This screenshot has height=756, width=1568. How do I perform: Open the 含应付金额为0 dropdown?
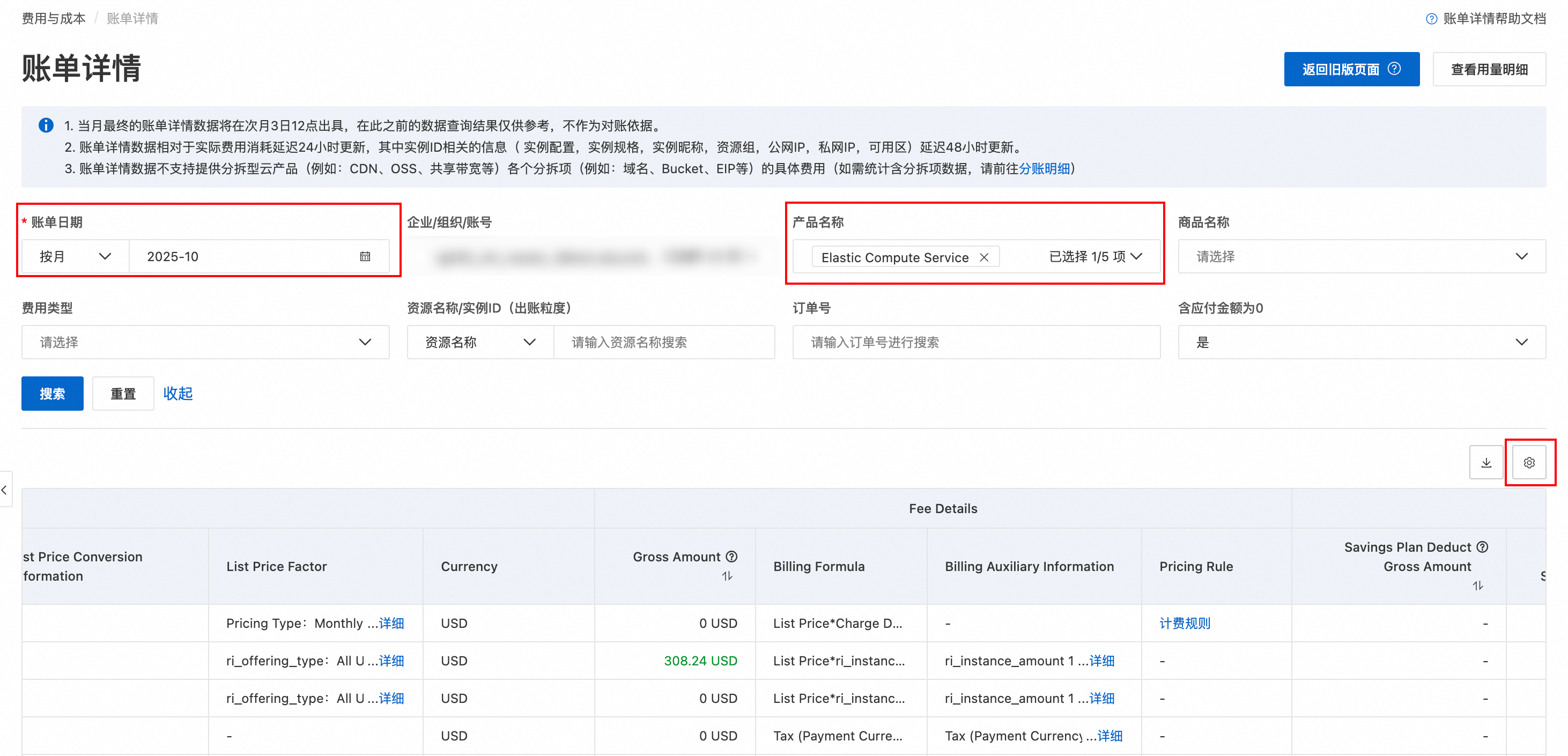click(1361, 342)
